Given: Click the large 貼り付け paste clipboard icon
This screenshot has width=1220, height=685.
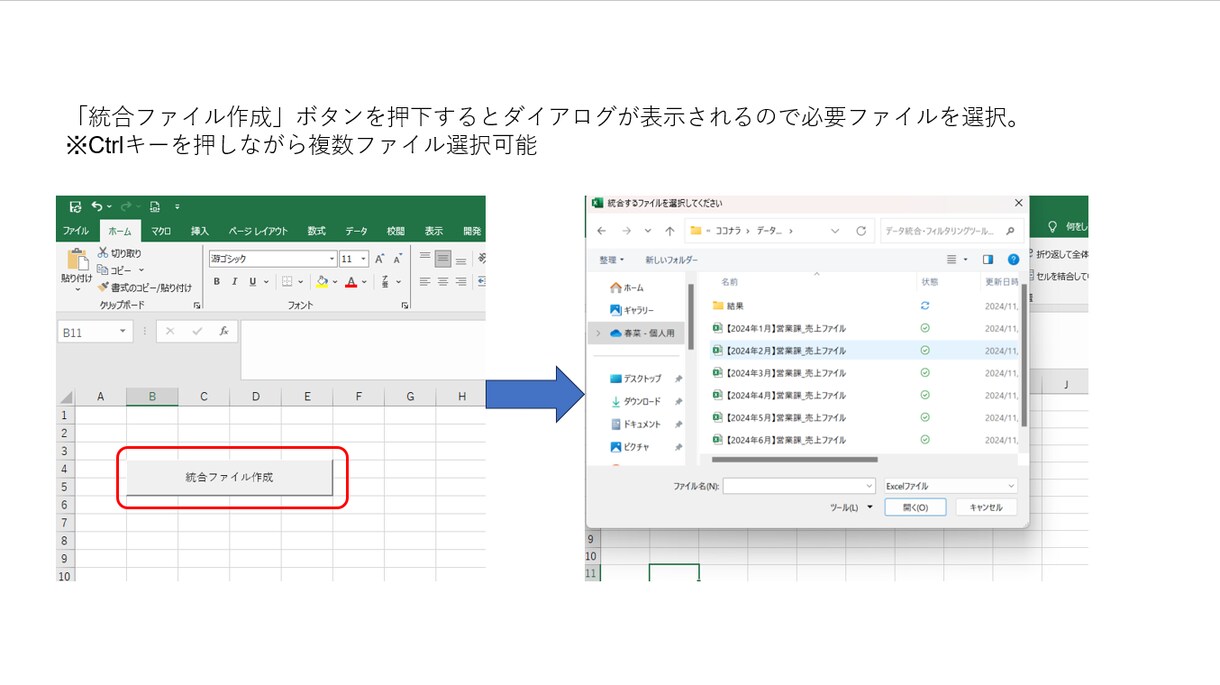Looking at the screenshot, I should click(x=77, y=260).
